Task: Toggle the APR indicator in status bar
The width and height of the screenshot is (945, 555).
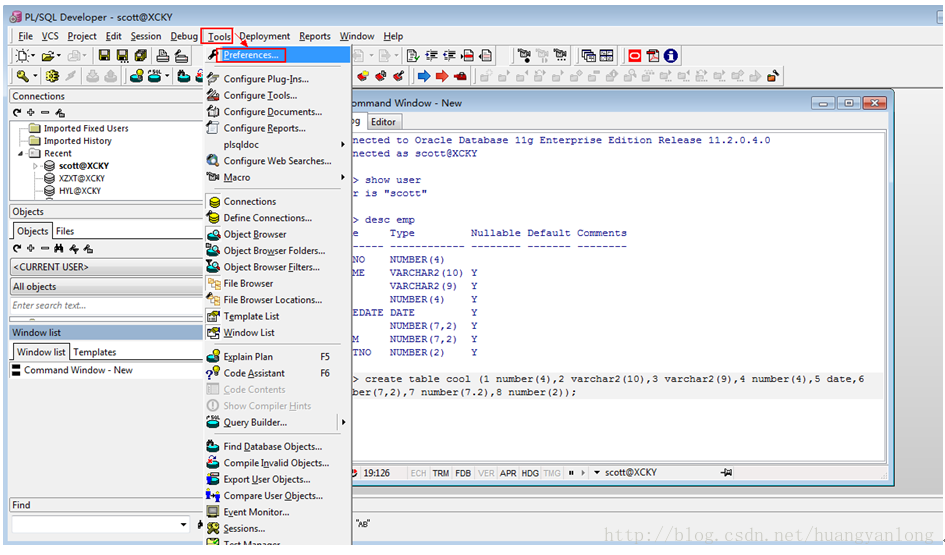Action: click(507, 473)
